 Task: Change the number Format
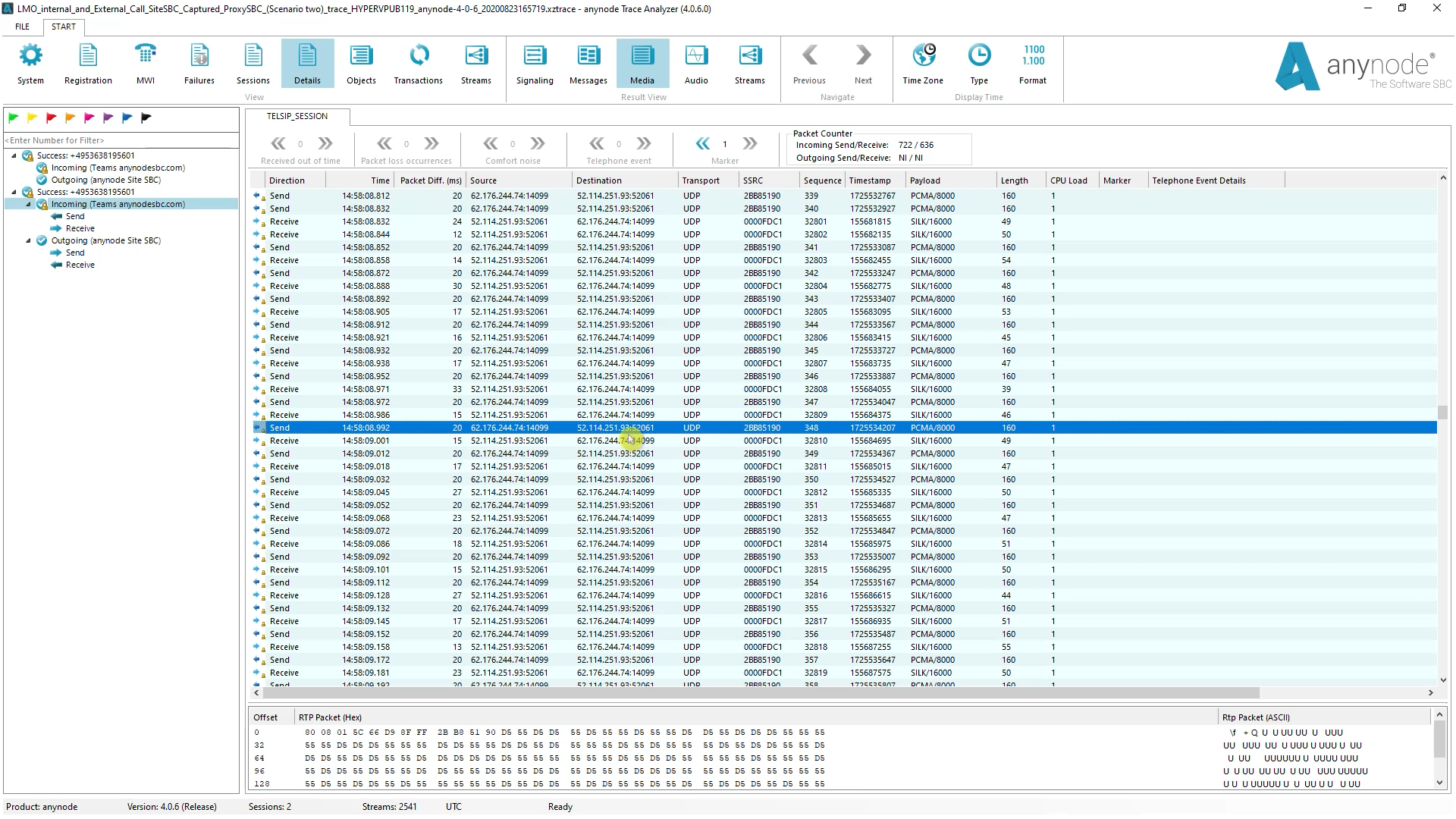point(1033,64)
